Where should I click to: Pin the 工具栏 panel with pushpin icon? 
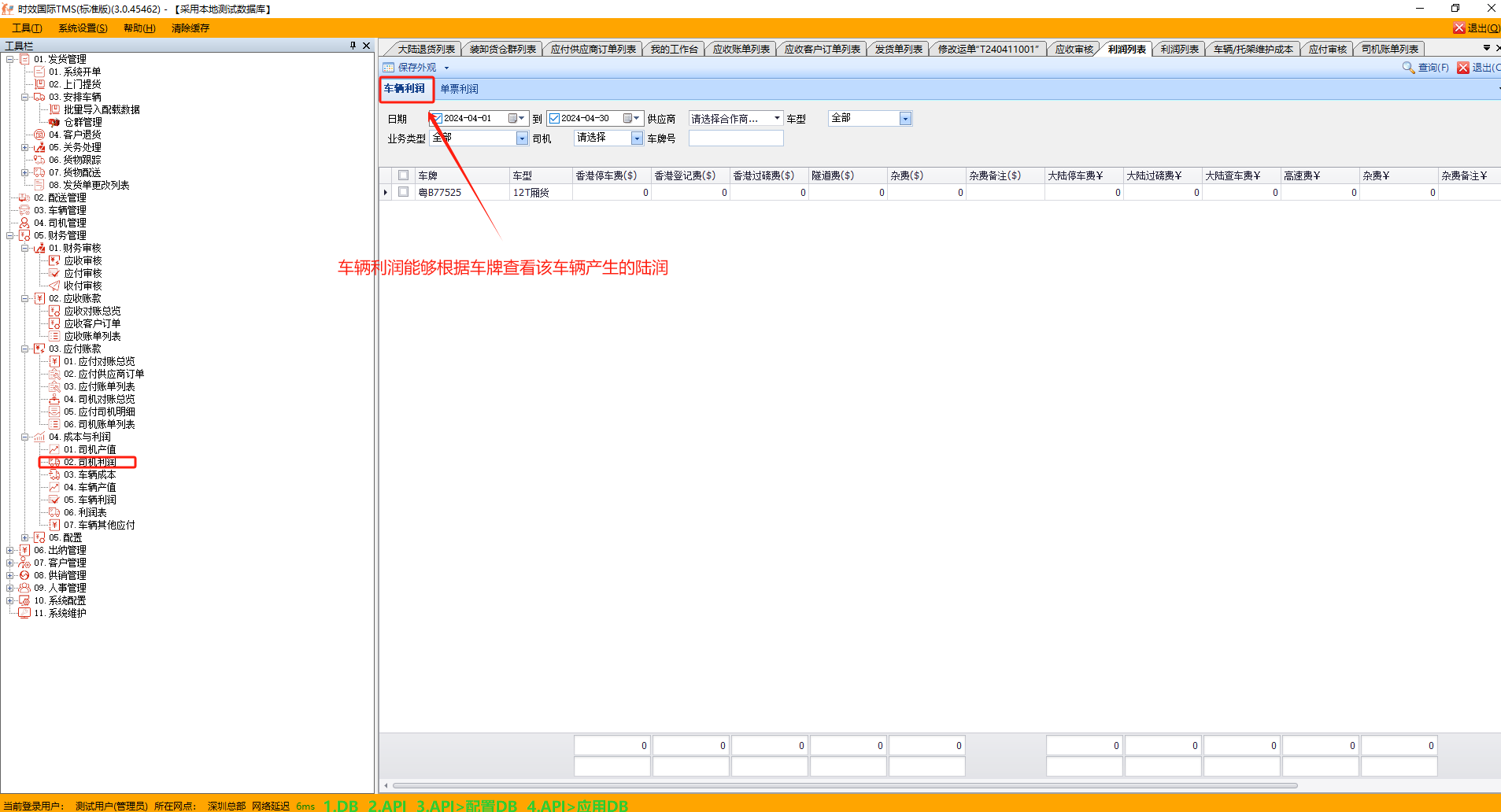tap(353, 46)
